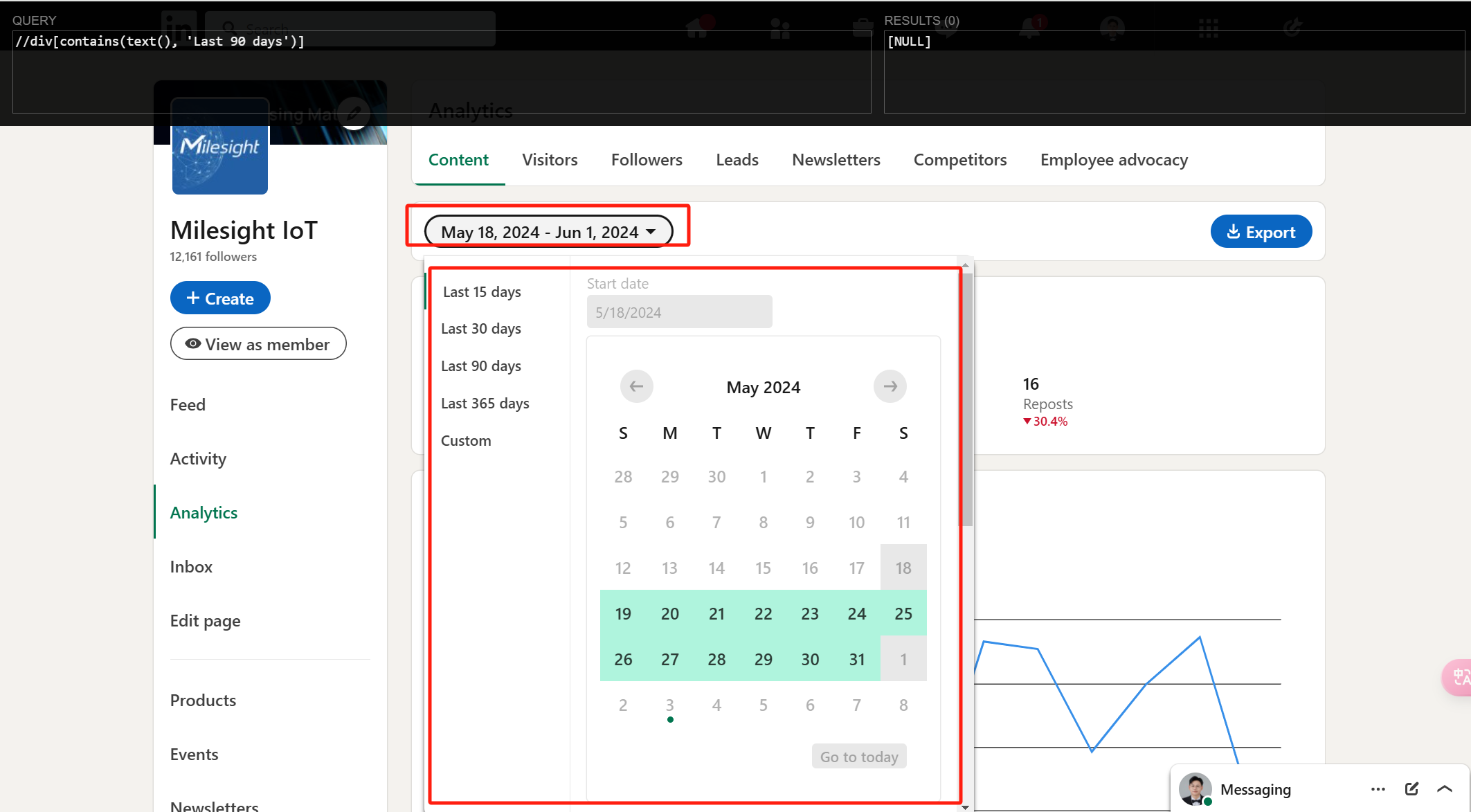Click the Go to today button
This screenshot has width=1471, height=812.
(x=858, y=757)
